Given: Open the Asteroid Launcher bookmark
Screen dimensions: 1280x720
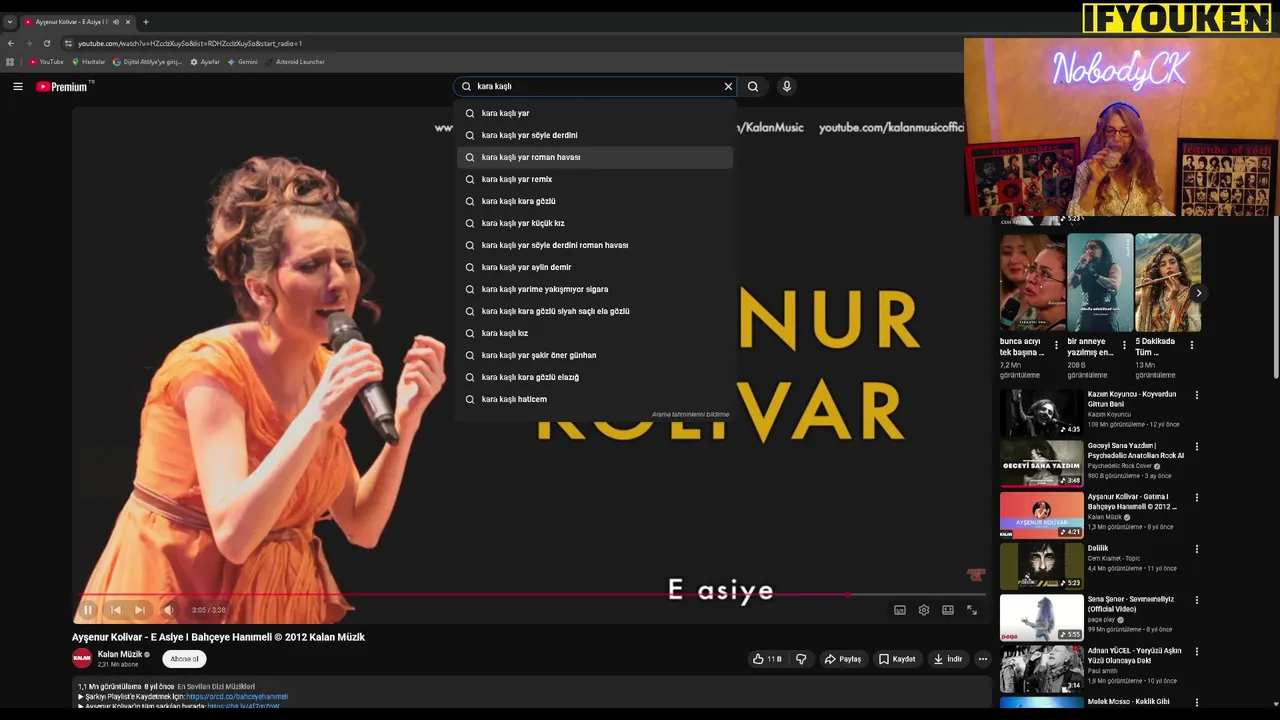Looking at the screenshot, I should tap(295, 62).
